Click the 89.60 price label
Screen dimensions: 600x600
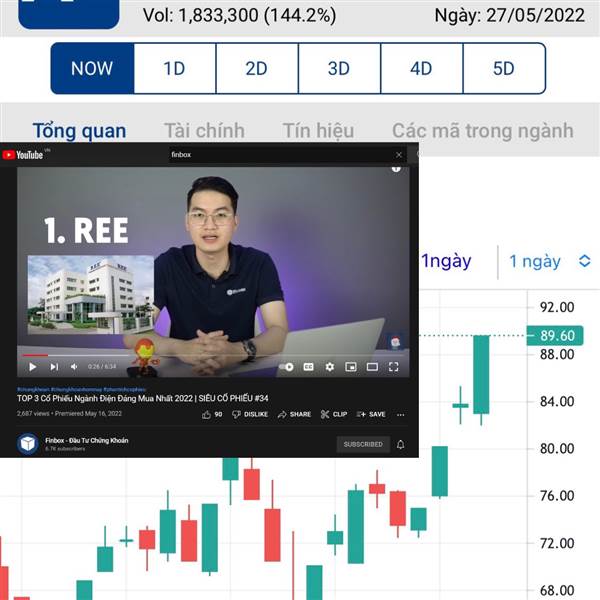click(x=555, y=336)
